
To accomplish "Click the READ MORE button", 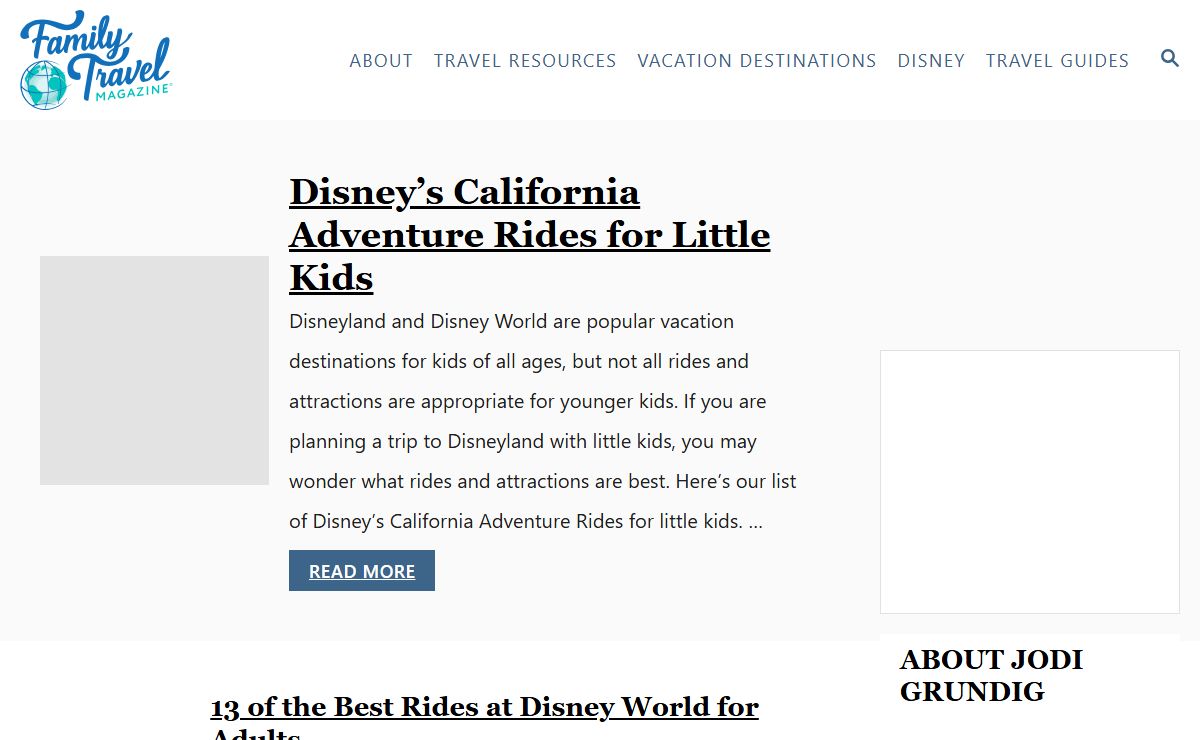I will [362, 571].
